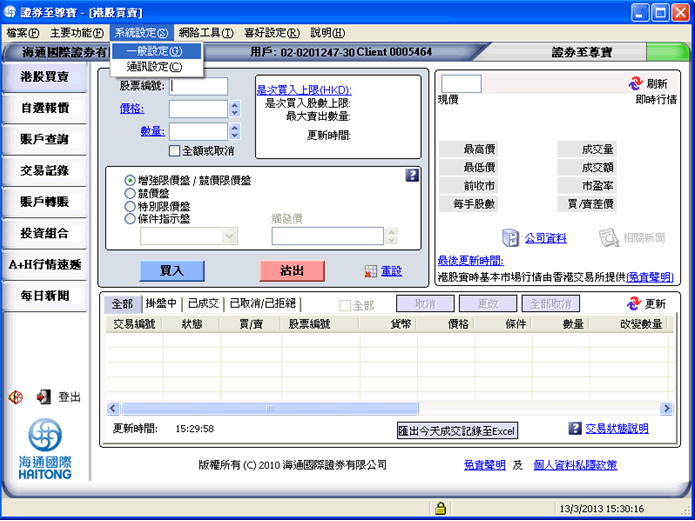The image size is (695, 521).
Task: Tick the 全額或取消 checkbox
Action: coord(175,151)
